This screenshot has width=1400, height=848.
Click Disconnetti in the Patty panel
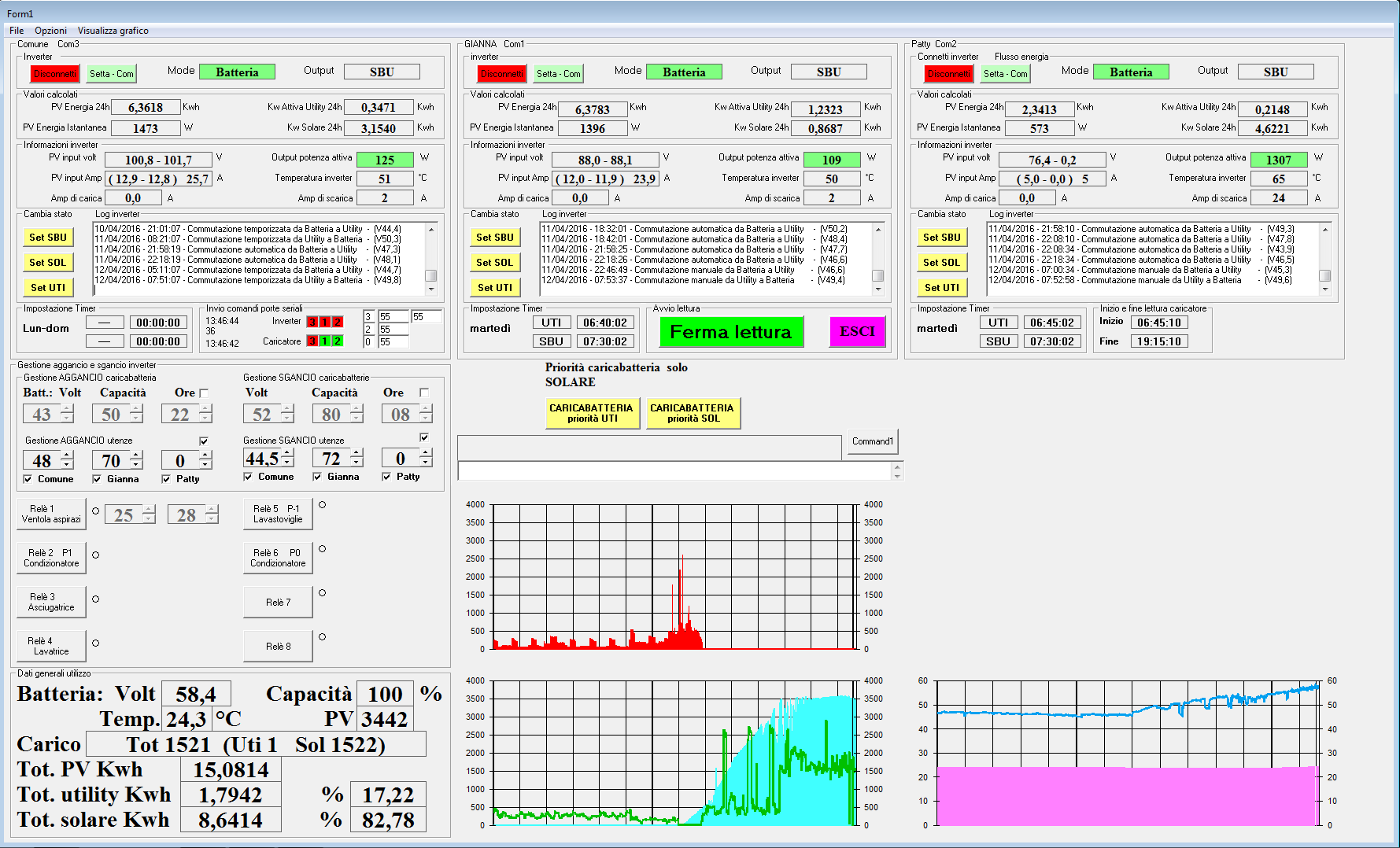tap(949, 74)
